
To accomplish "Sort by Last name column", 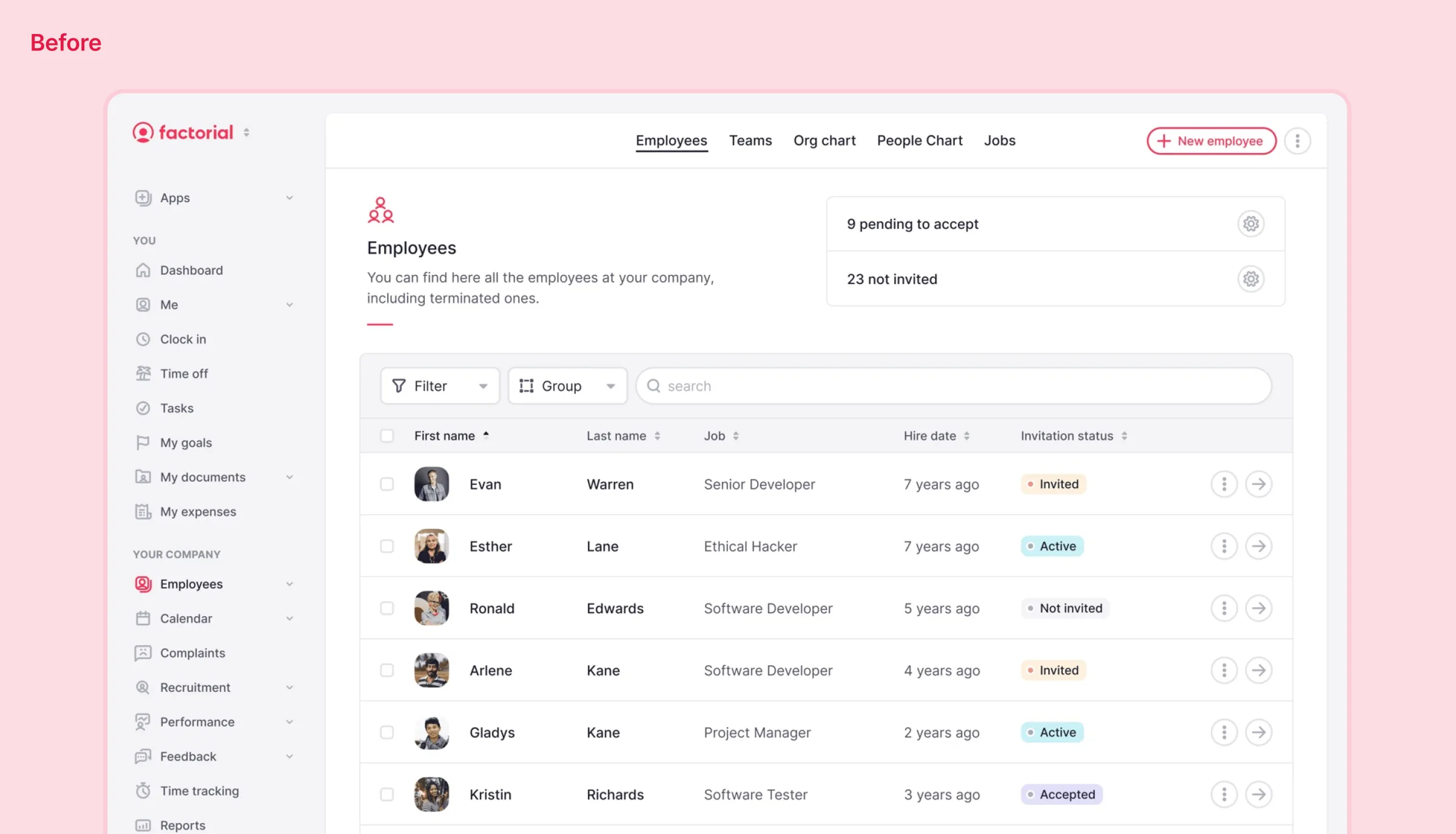I will [623, 436].
